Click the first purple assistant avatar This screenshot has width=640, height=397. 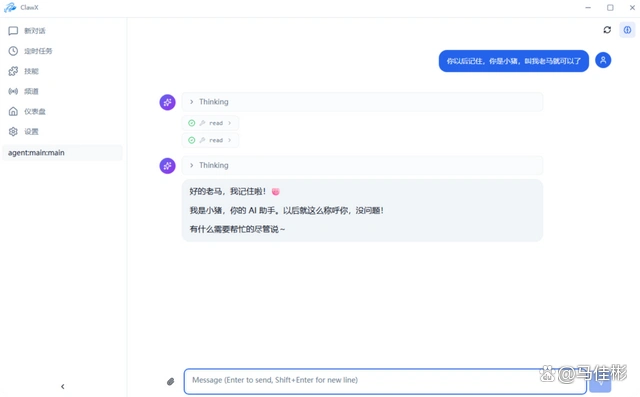click(167, 102)
